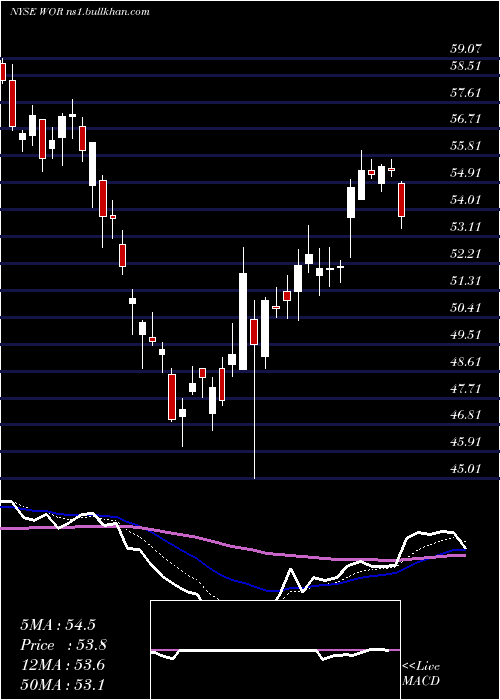Click the <<Live MACD label
This screenshot has width=500, height=700.
point(421,673)
